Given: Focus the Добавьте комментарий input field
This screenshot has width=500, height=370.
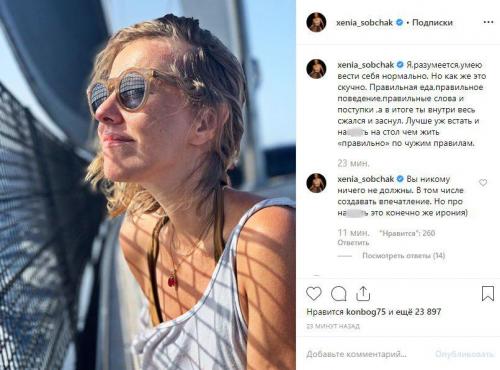Looking at the screenshot, I should point(356,354).
